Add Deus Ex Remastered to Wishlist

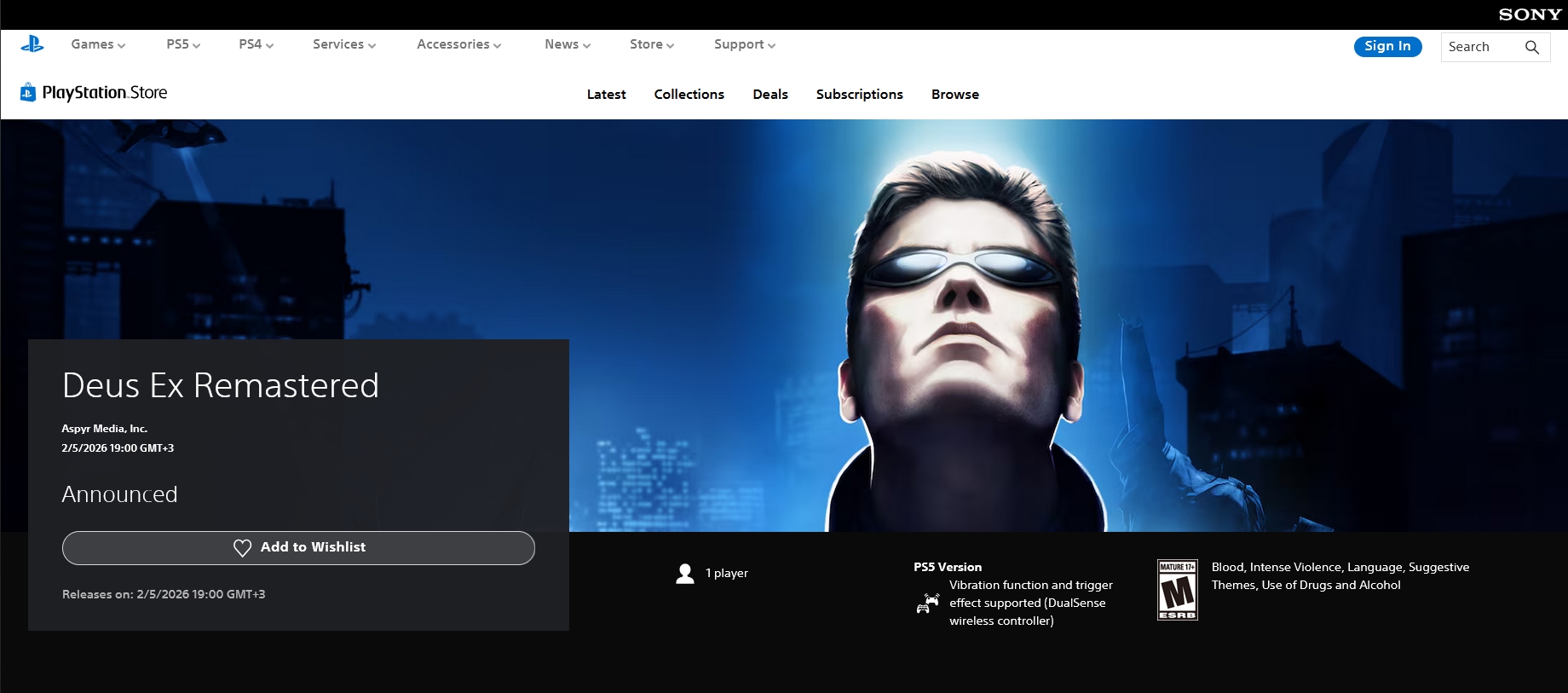(298, 548)
